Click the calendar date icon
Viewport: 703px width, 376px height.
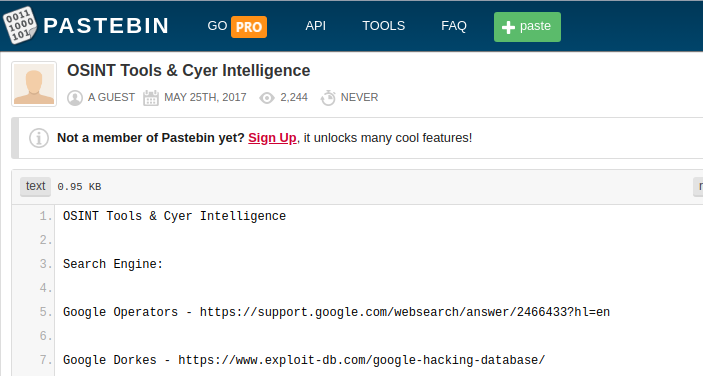[151, 98]
